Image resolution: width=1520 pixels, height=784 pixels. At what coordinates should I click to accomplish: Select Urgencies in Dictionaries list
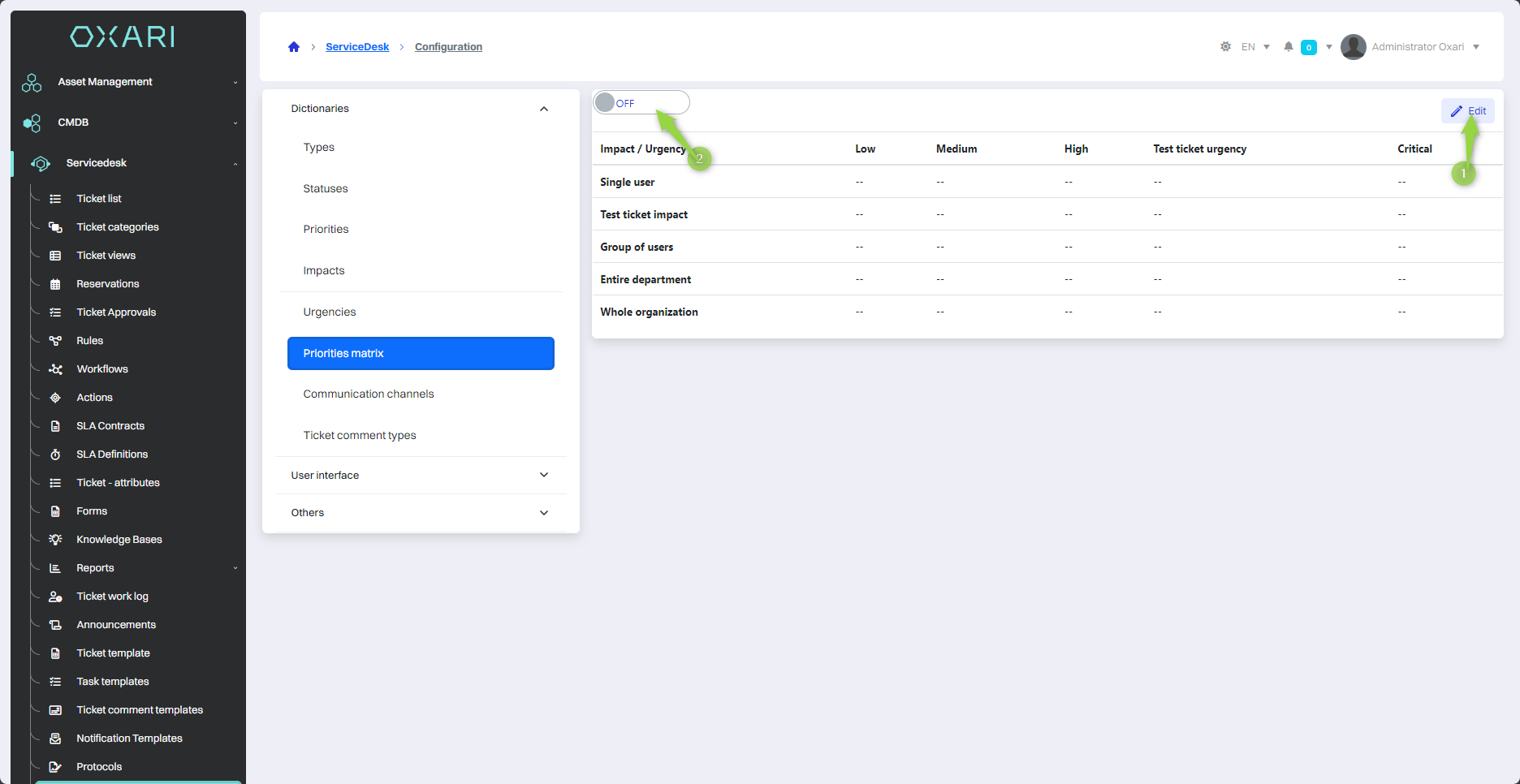330,312
